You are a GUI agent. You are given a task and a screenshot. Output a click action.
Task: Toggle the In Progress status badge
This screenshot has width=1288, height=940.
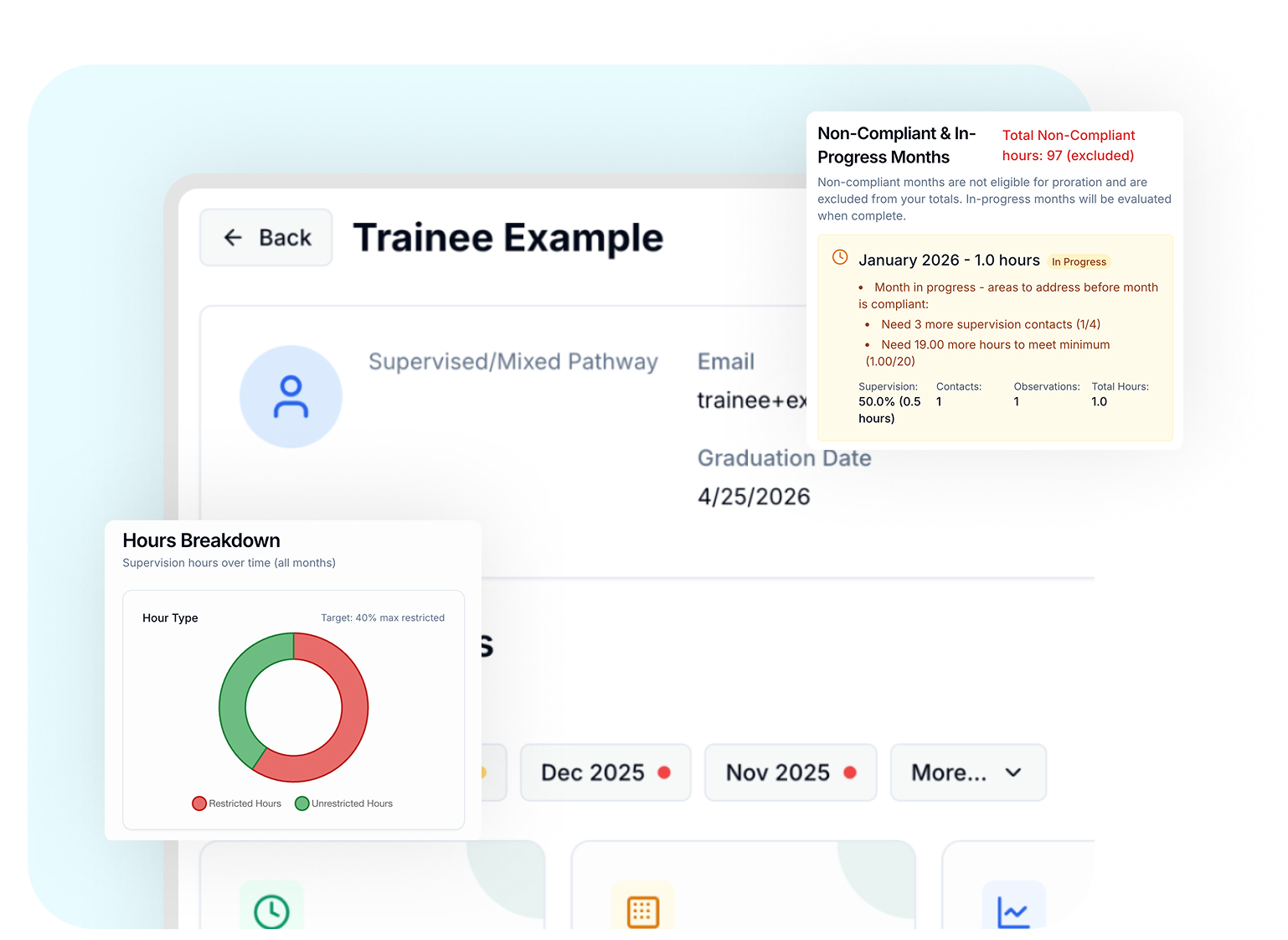click(1079, 261)
